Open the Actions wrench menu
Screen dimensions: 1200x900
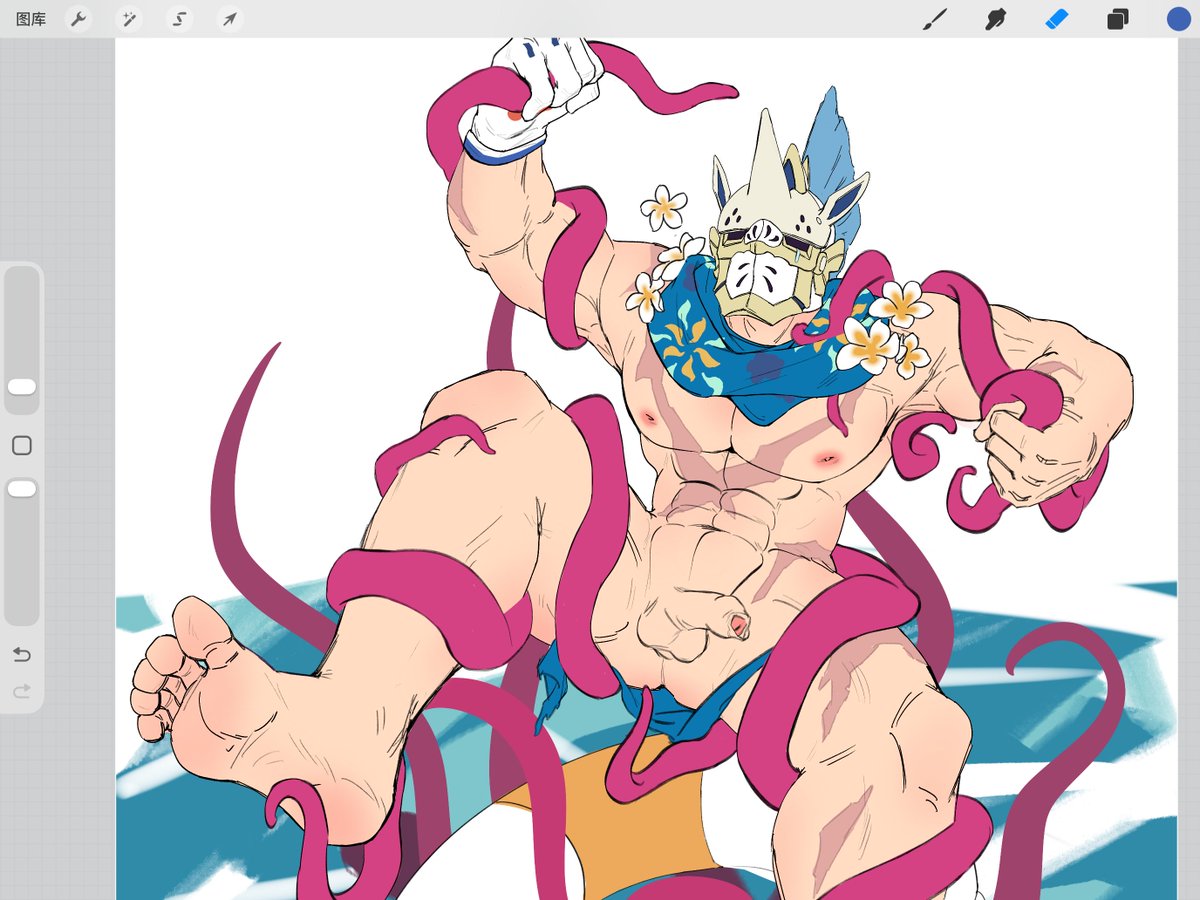[x=79, y=19]
